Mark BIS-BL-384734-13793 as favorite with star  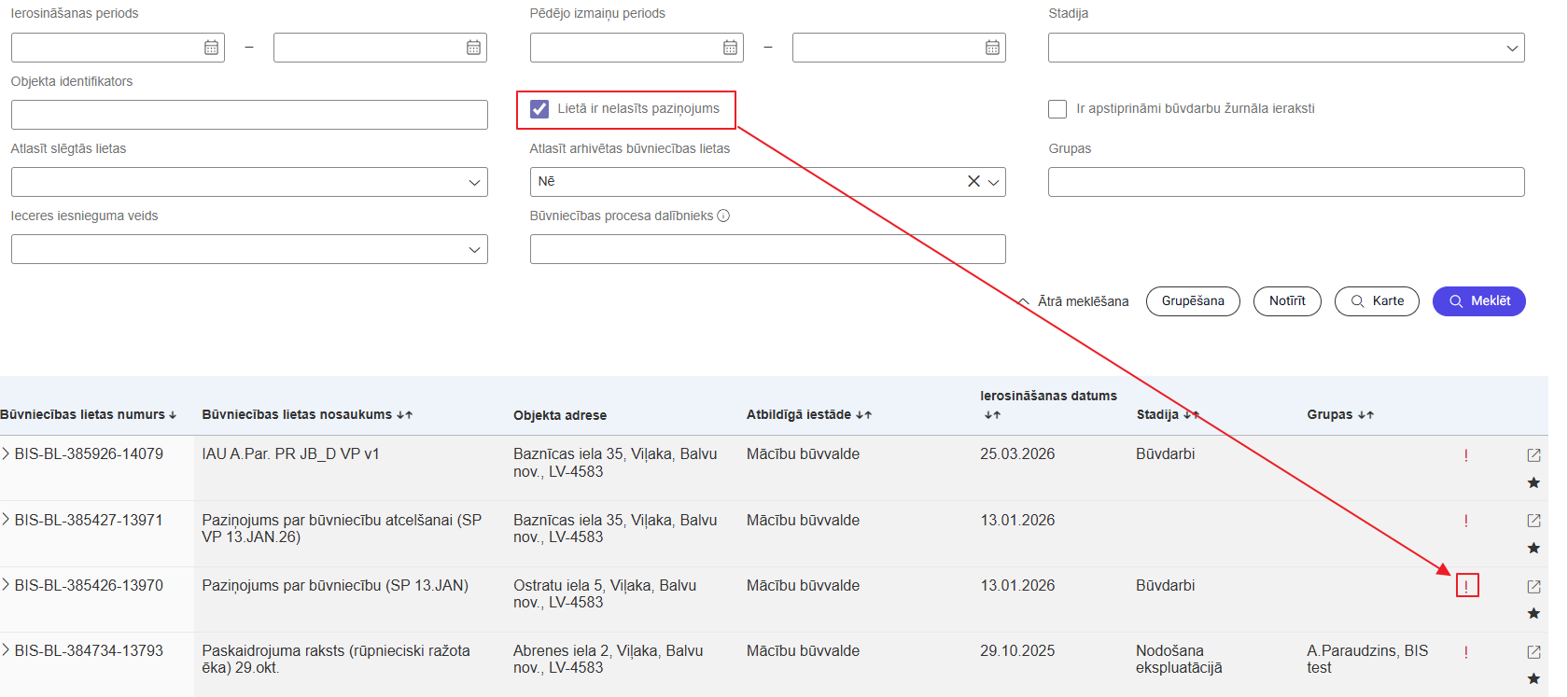[1533, 678]
